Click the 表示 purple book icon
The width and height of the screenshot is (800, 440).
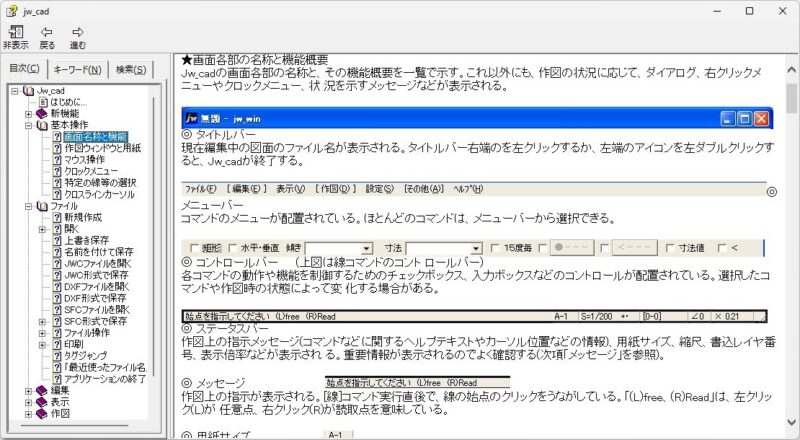tap(42, 402)
